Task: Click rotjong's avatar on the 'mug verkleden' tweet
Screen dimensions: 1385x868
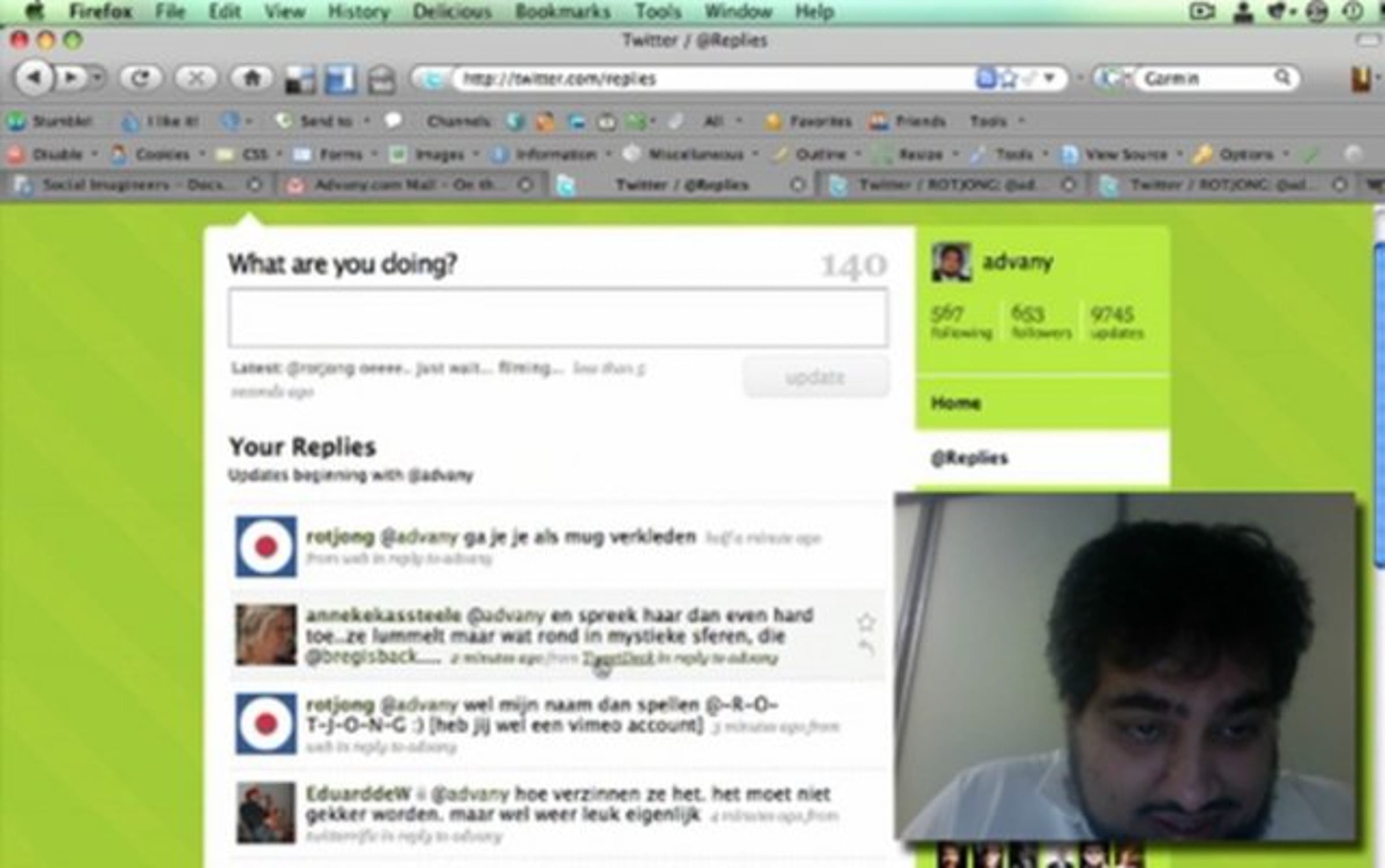Action: pos(266,547)
